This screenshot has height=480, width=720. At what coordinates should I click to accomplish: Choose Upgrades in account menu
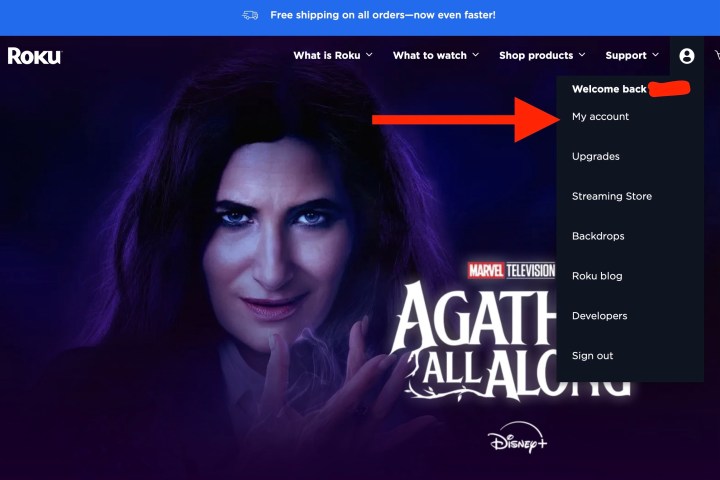pyautogui.click(x=596, y=157)
